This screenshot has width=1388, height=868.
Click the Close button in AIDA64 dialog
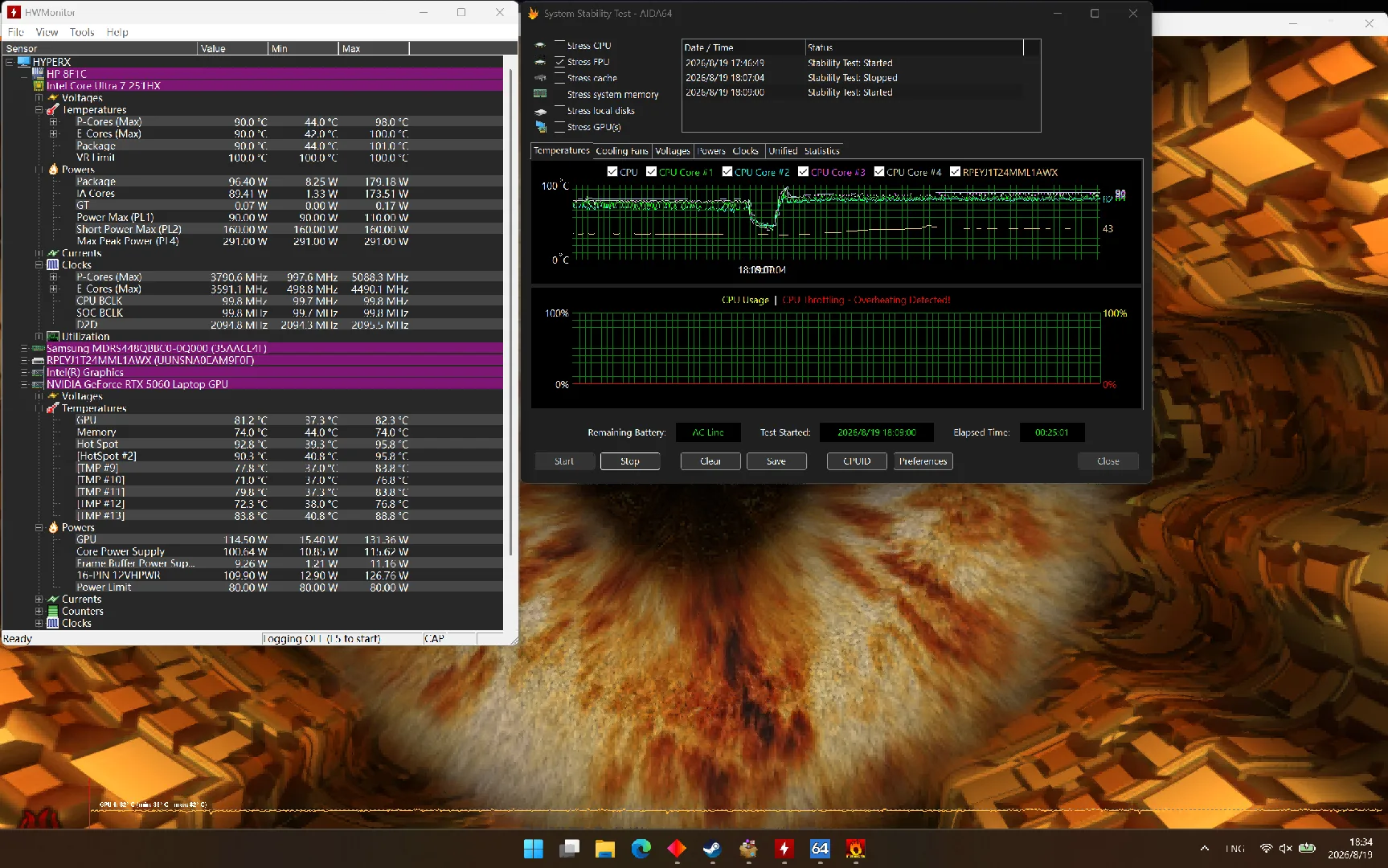click(1108, 461)
